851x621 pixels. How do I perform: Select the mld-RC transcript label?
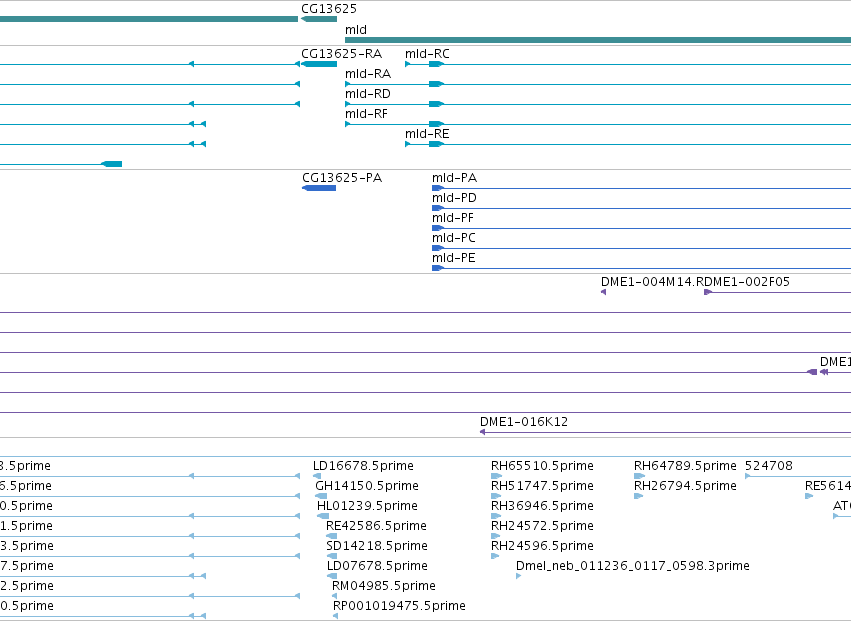(x=427, y=54)
